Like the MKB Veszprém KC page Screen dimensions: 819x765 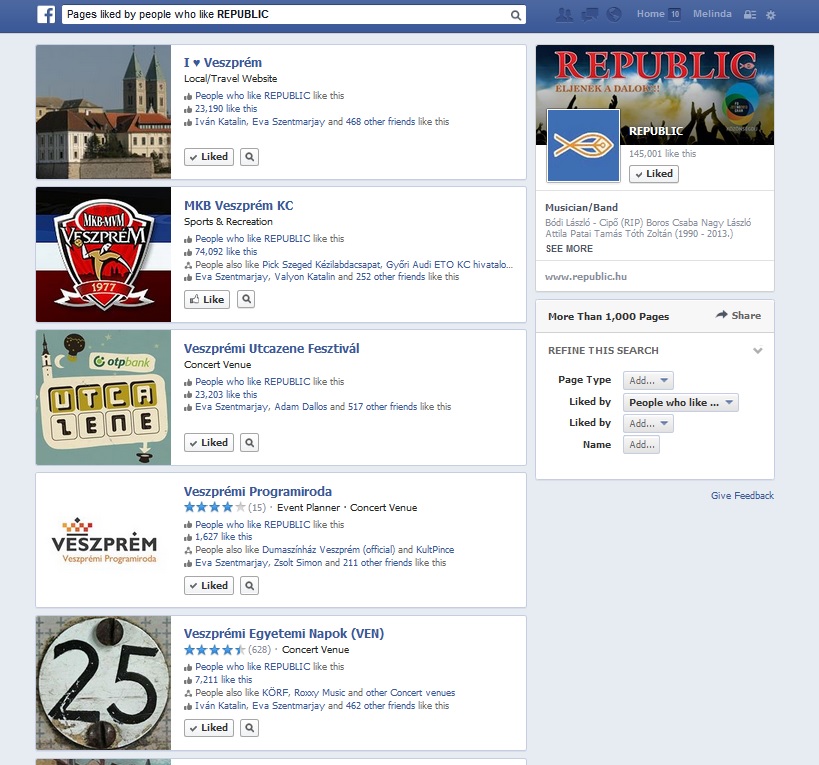pyautogui.click(x=207, y=299)
